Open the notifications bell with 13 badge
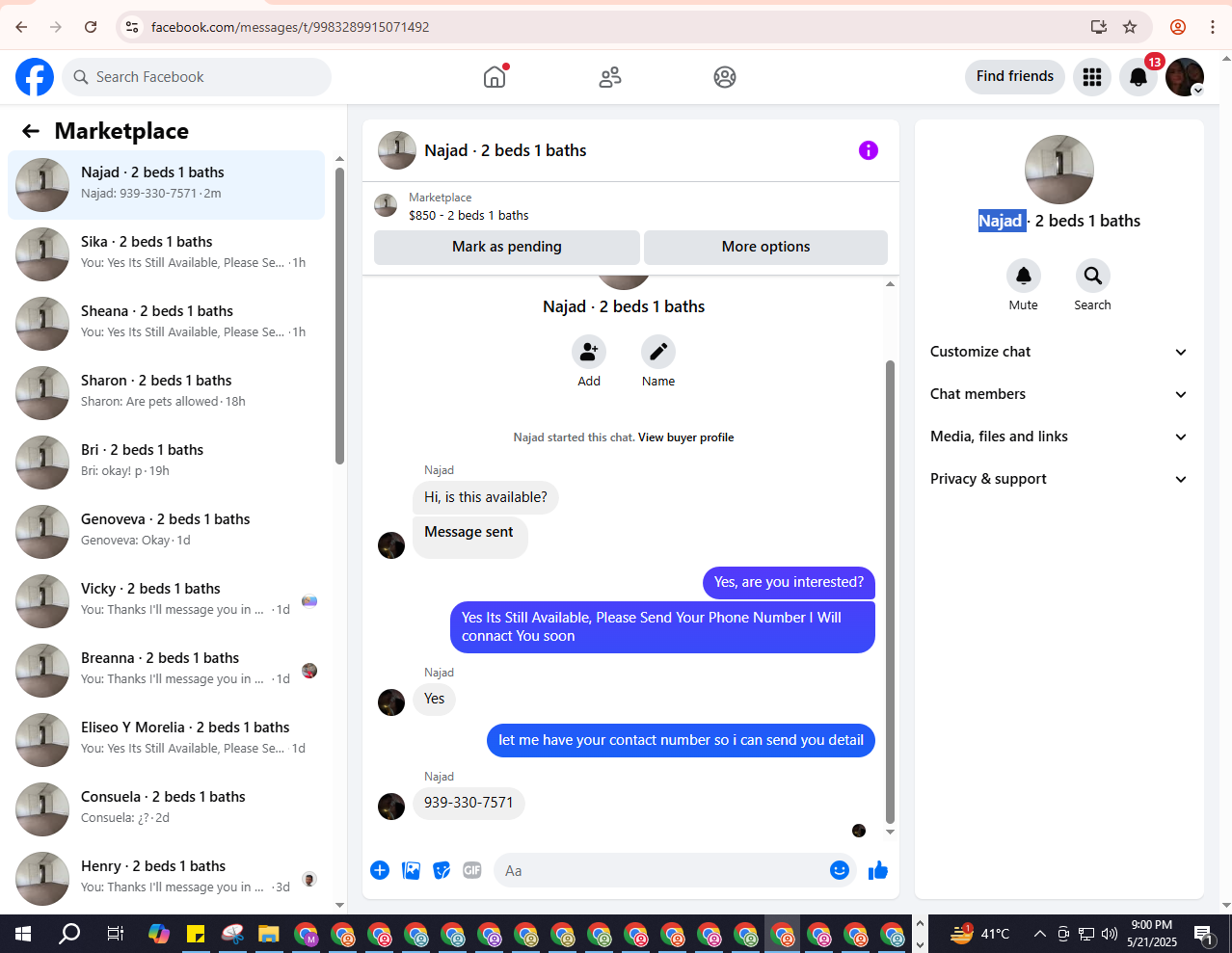This screenshot has height=953, width=1232. tap(1138, 77)
